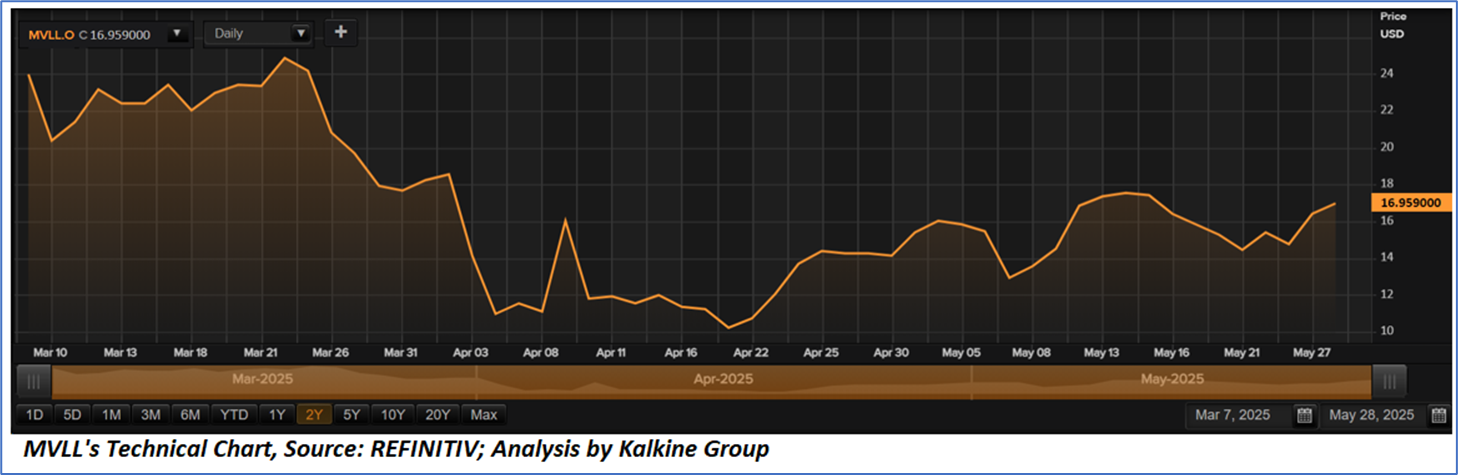Open the MVLL.O symbol dropdown arrow
The height and width of the screenshot is (475, 1458).
[x=177, y=33]
